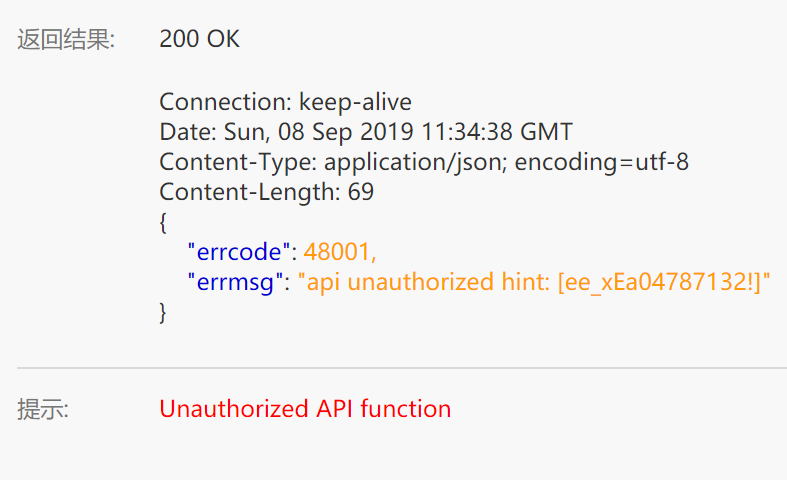Click the opening curly brace of JSON
This screenshot has height=480, width=787.
(x=164, y=222)
